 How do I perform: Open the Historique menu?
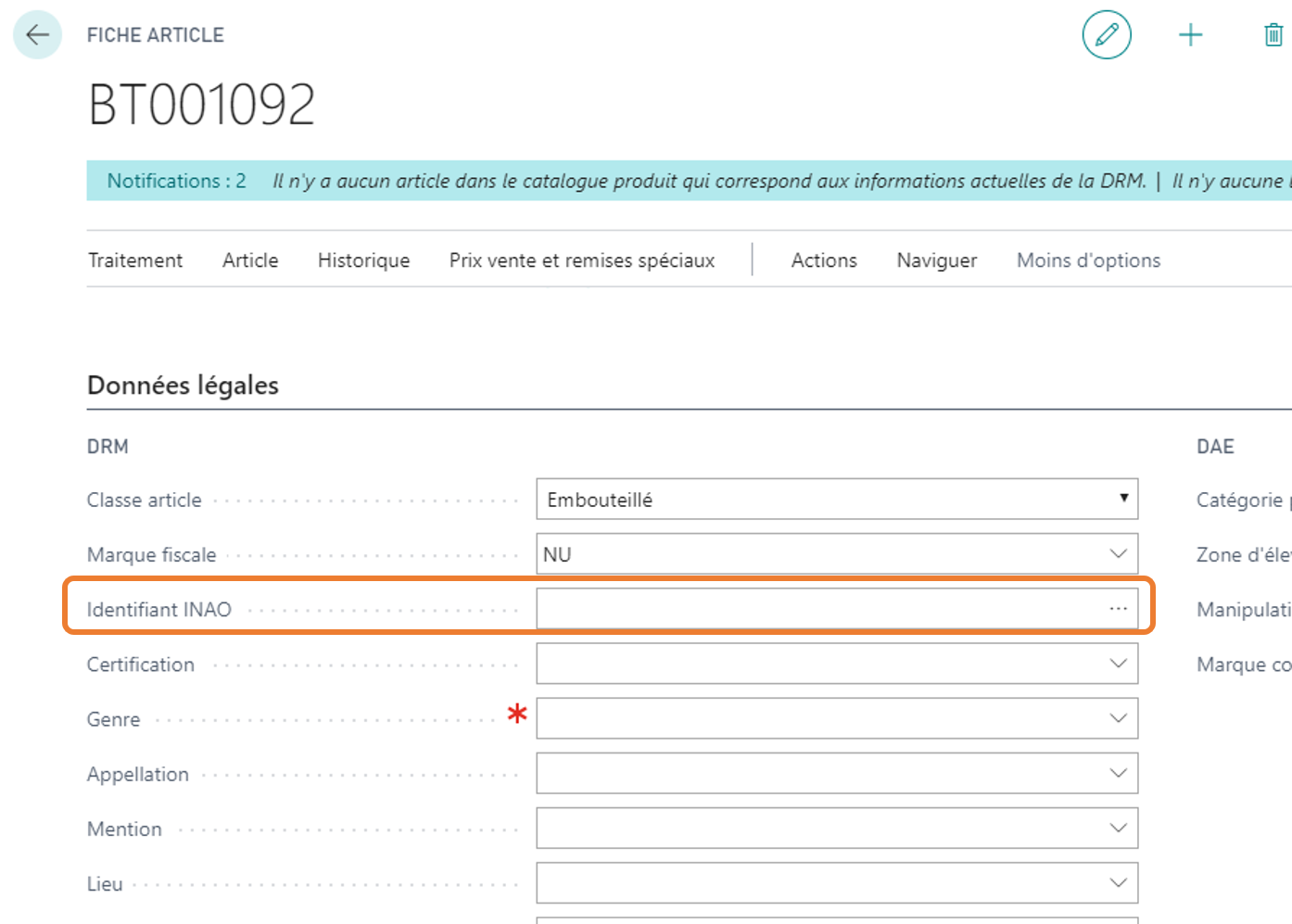[363, 260]
